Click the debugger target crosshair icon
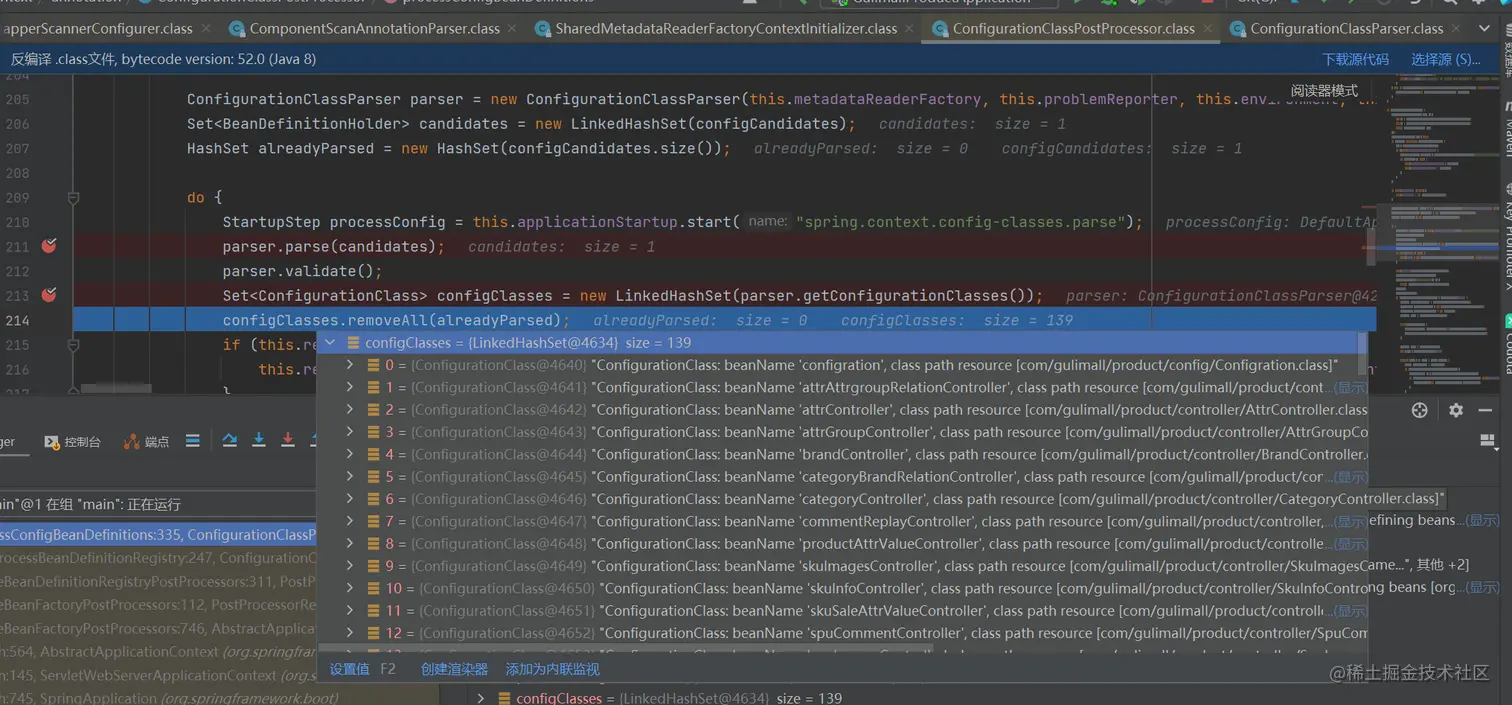Viewport: 1512px width, 705px height. pos(1418,410)
